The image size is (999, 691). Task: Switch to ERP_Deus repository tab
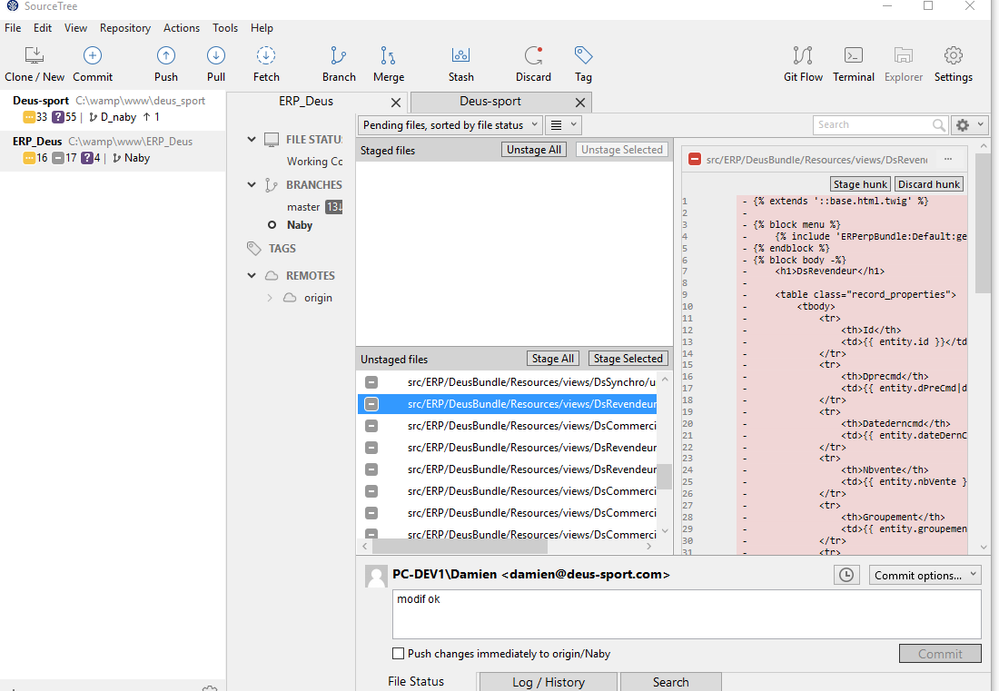(x=306, y=101)
